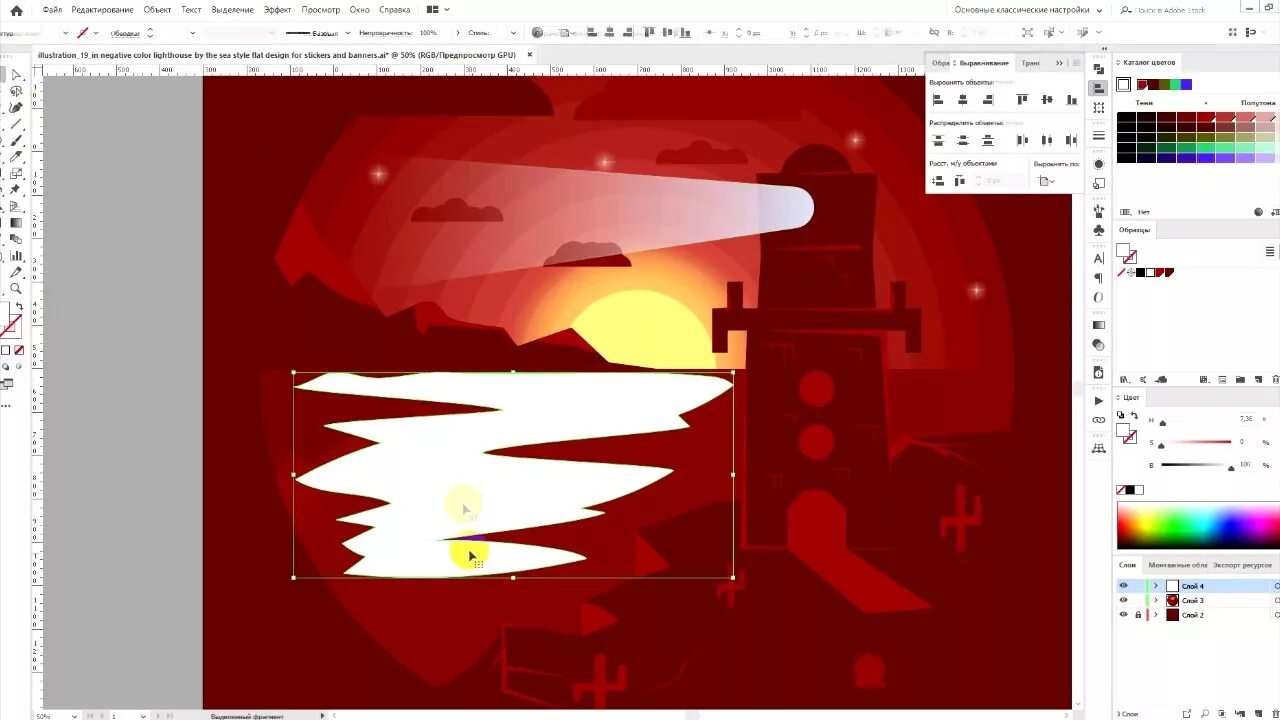The image size is (1280, 720).
Task: Unlock layer Слой 2 with lock icon
Action: (1137, 615)
